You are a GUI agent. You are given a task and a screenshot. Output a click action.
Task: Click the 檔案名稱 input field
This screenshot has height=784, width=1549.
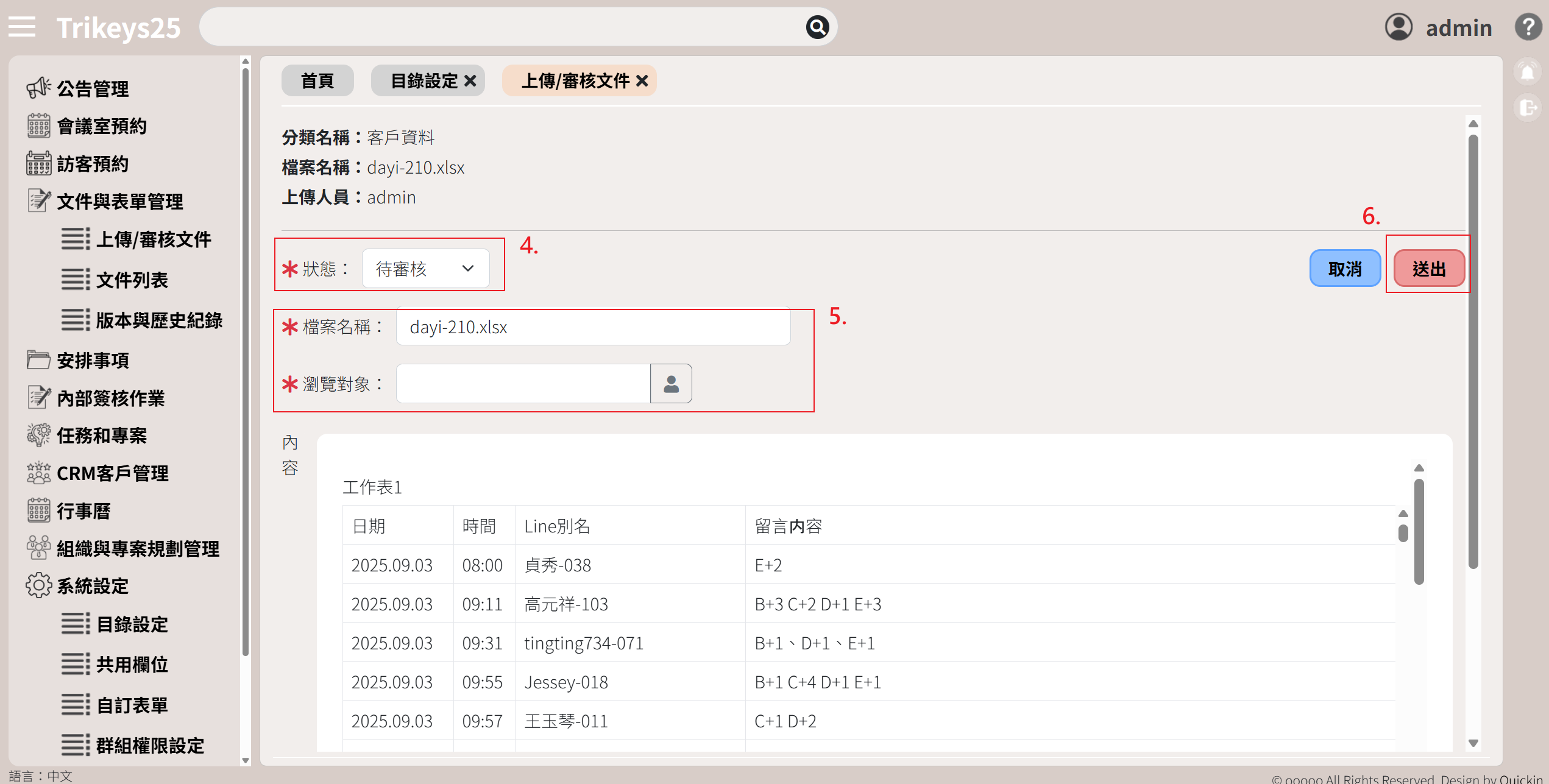coord(593,327)
